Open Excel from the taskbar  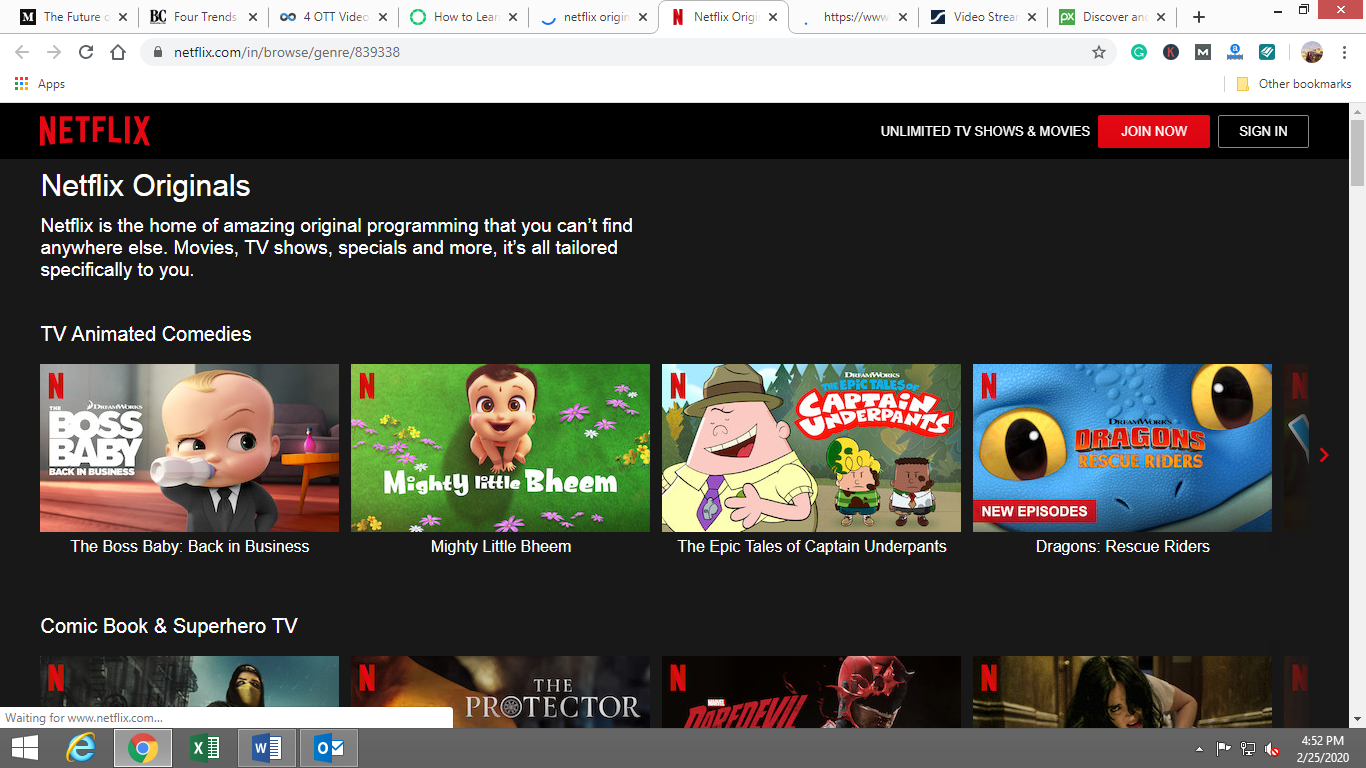206,747
